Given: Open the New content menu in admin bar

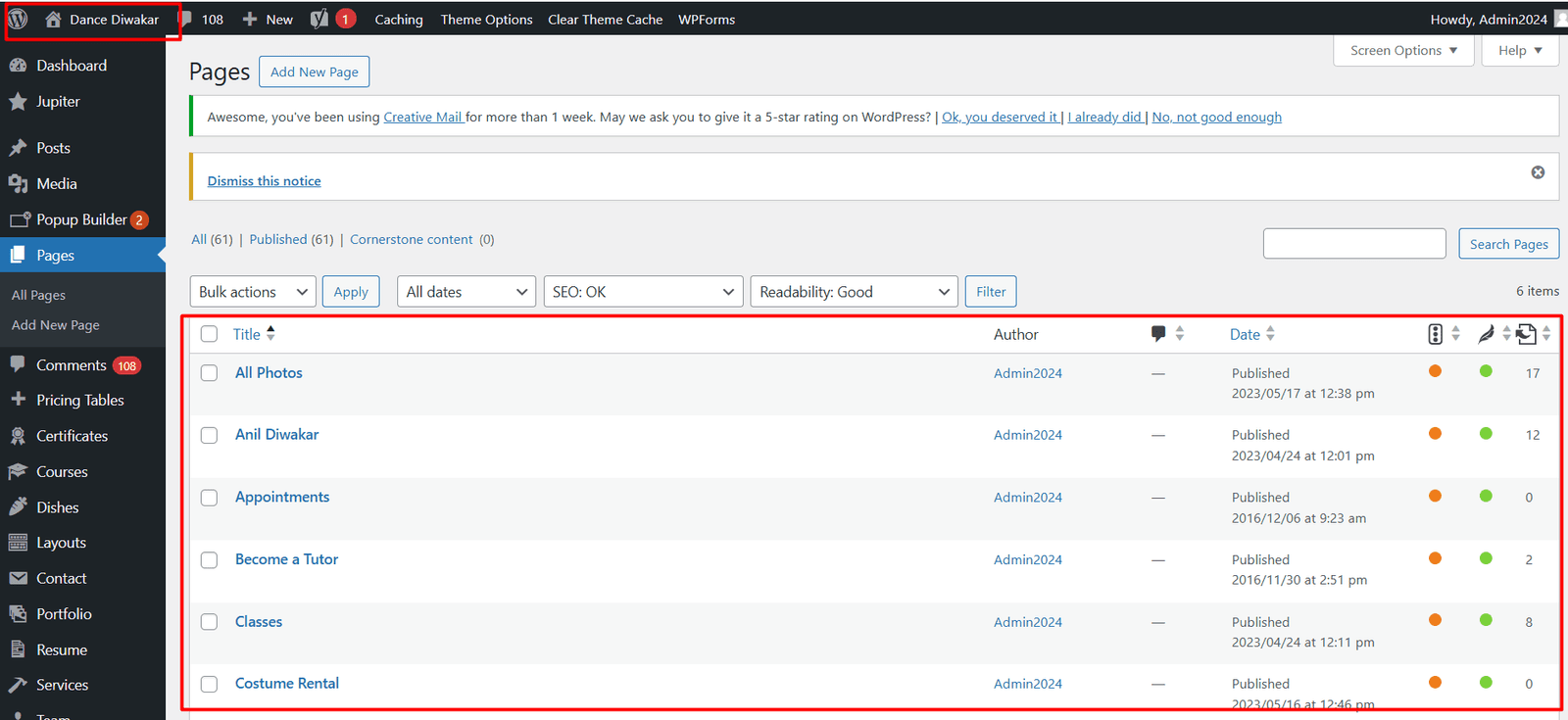Looking at the screenshot, I should 268,19.
